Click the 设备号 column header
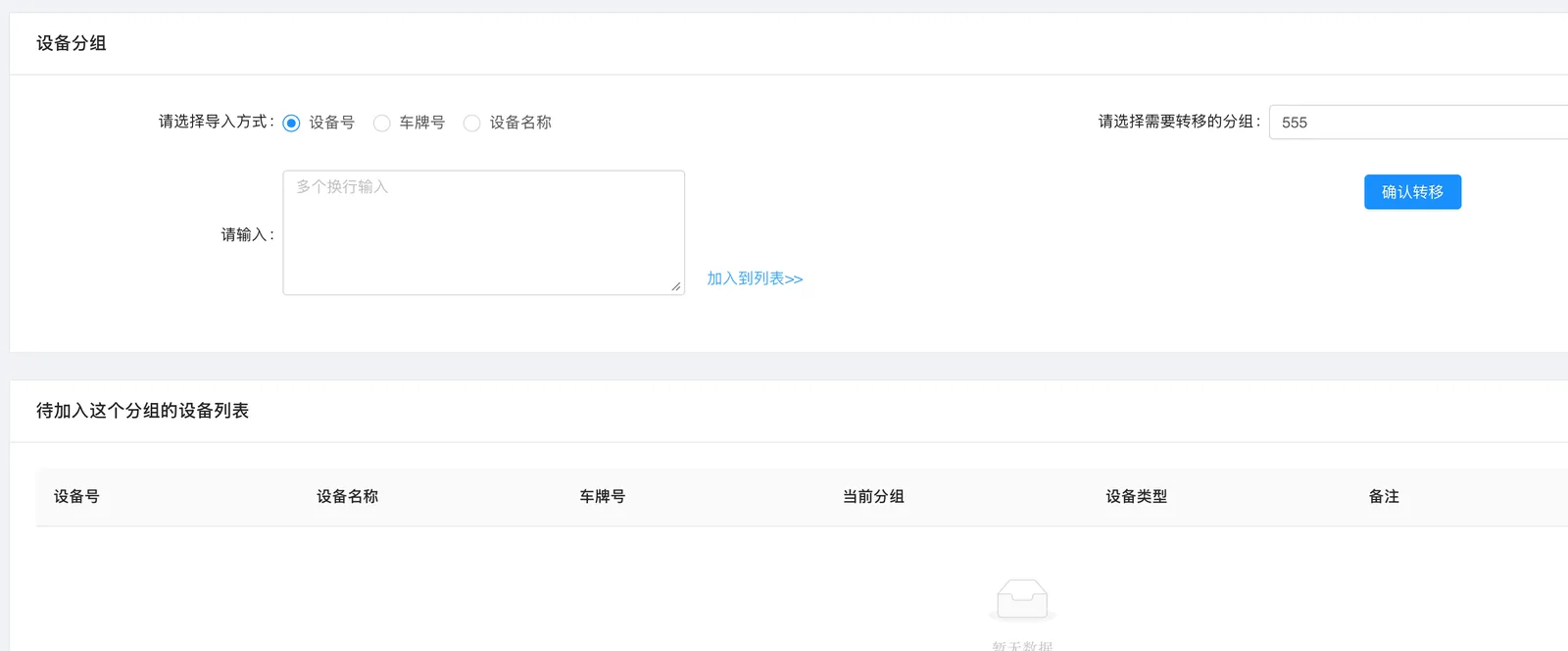This screenshot has height=651, width=1568. (x=76, y=496)
